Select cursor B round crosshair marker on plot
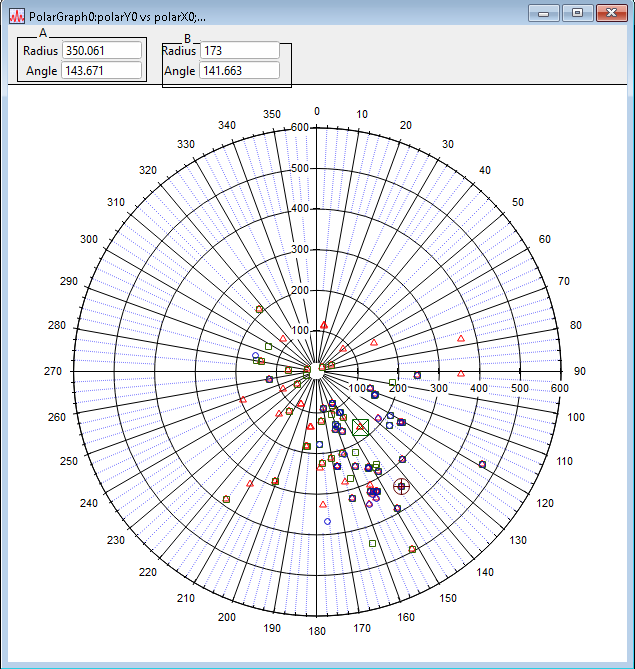Image resolution: width=635 pixels, height=669 pixels. (401, 486)
